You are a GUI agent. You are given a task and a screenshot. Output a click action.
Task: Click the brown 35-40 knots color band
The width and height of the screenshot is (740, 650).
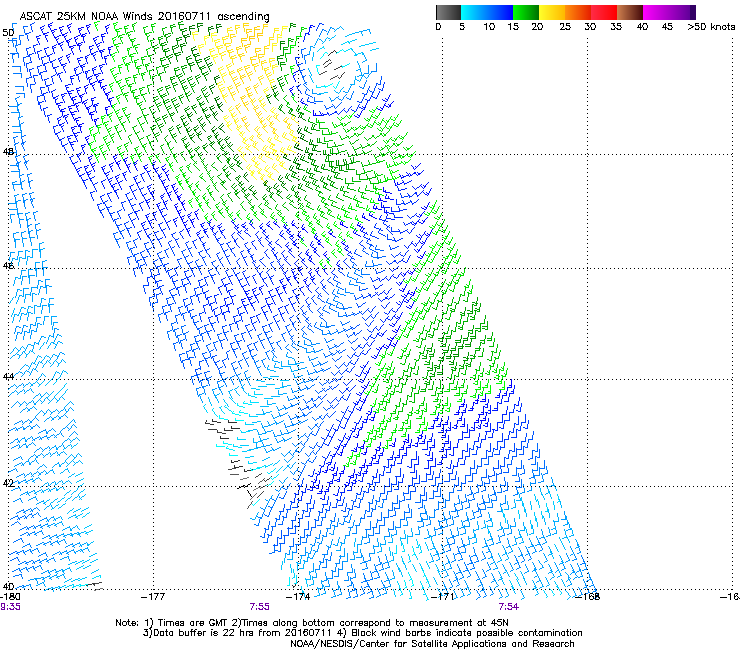click(630, 12)
